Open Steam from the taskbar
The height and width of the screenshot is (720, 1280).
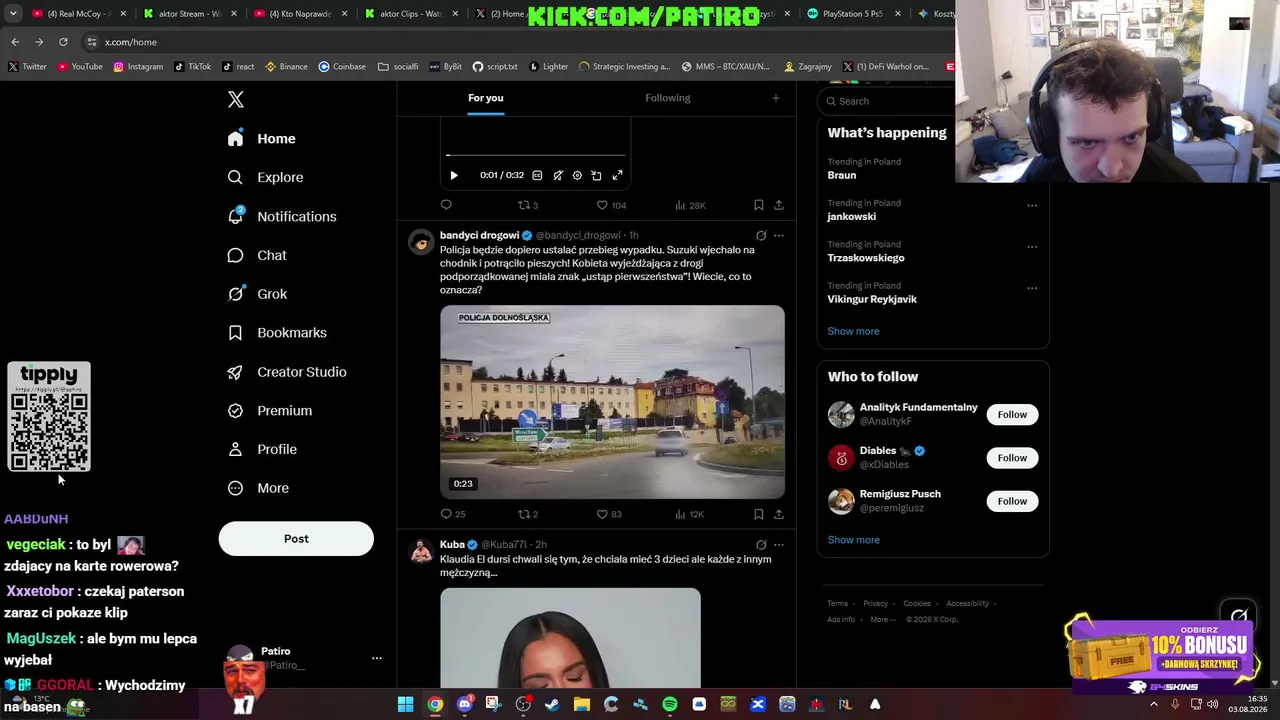(552, 704)
